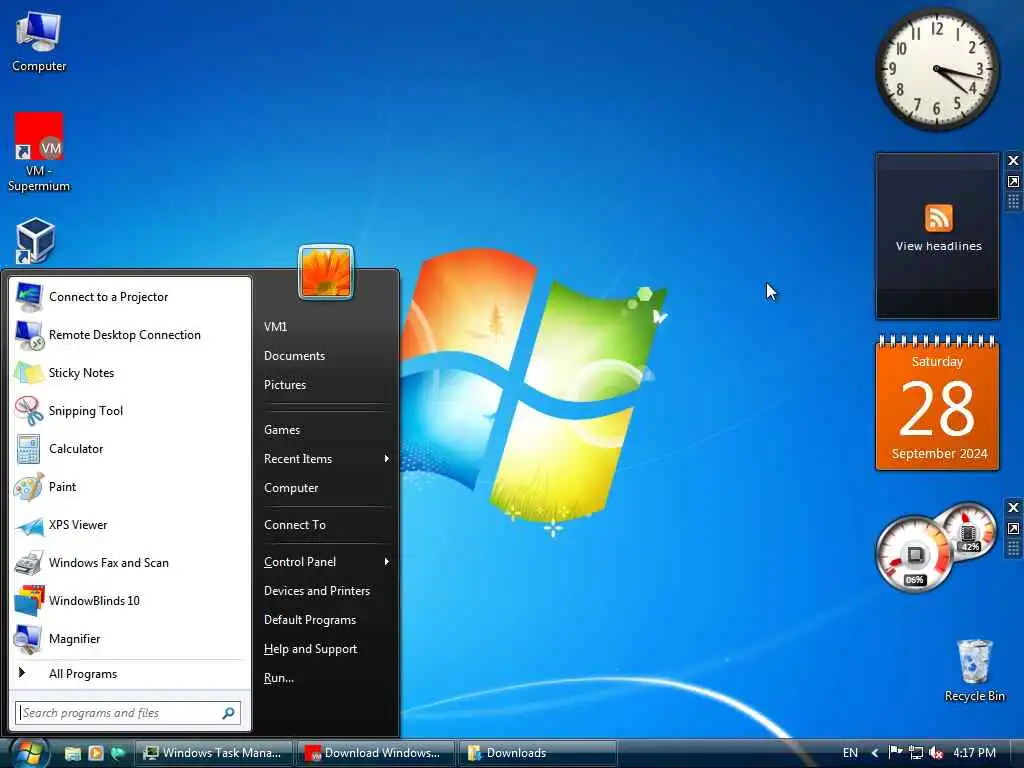Click the third quick launch icon
Screen dimensions: 1024x768
point(118,753)
